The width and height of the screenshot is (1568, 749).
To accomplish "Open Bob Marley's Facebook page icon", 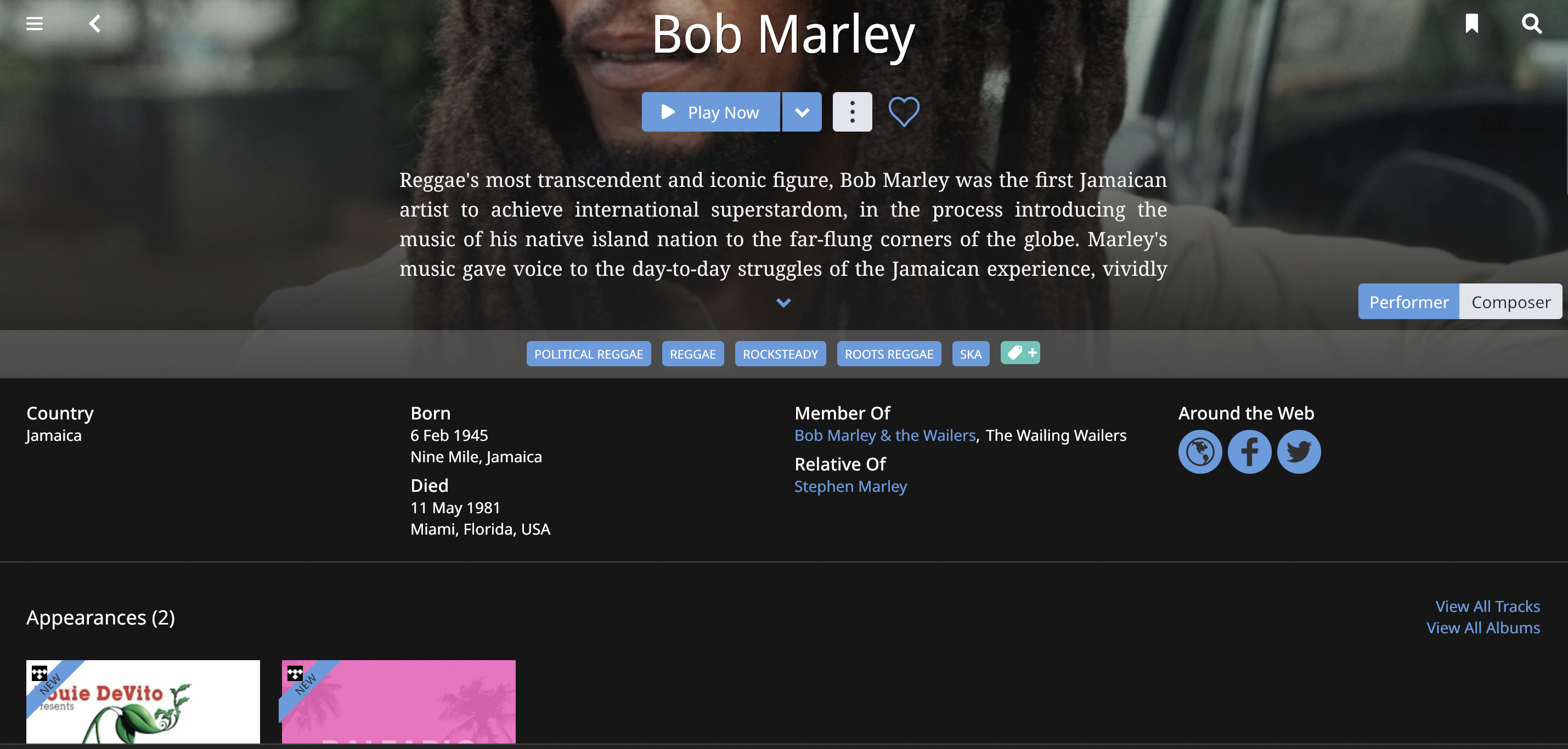I will (1249, 452).
